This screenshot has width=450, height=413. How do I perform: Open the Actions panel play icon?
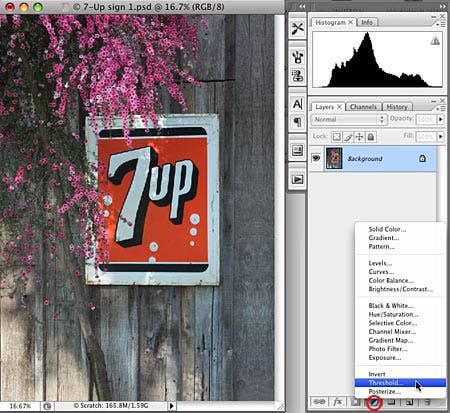point(297,179)
